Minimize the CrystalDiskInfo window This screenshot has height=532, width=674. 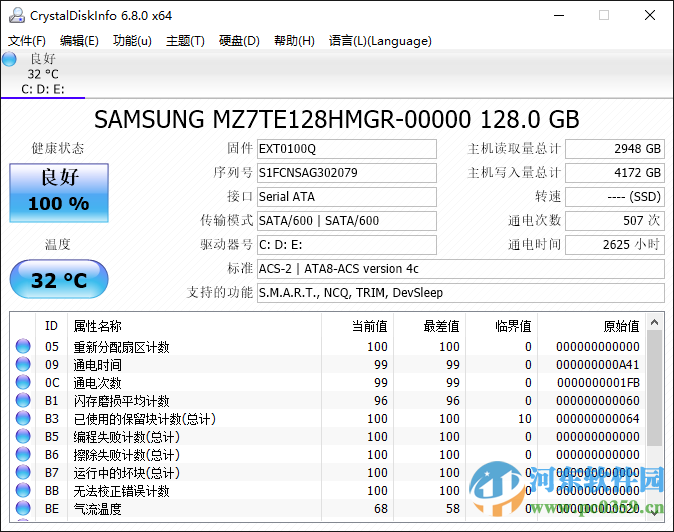(x=559, y=15)
